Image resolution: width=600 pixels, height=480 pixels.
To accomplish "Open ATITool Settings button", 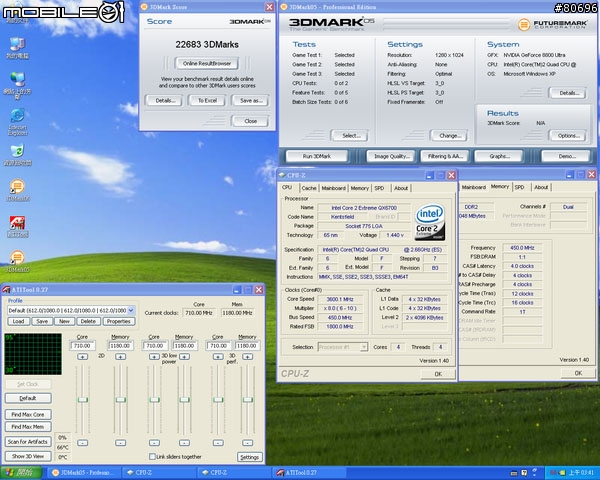I will tap(250, 457).
